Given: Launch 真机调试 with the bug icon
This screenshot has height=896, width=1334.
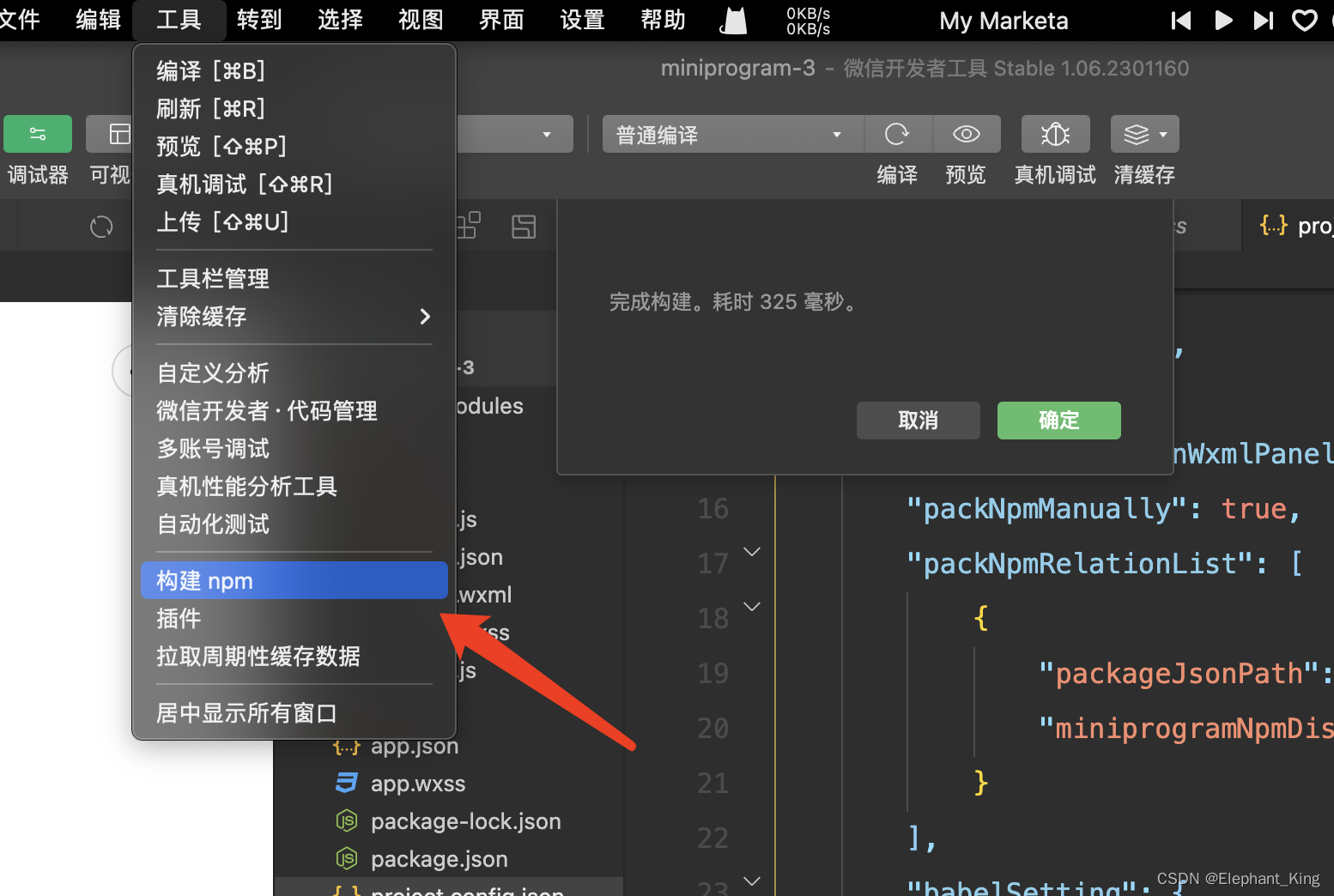Looking at the screenshot, I should coord(1055,134).
